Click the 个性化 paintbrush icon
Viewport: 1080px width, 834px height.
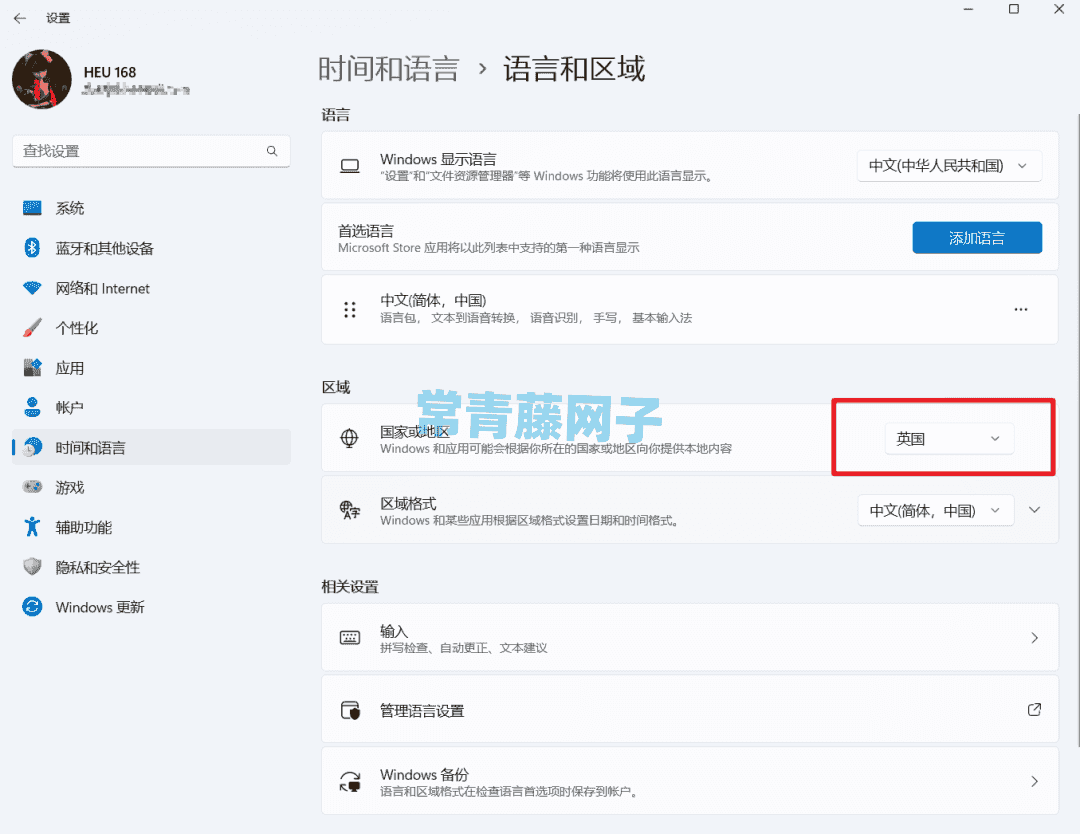tap(32, 328)
